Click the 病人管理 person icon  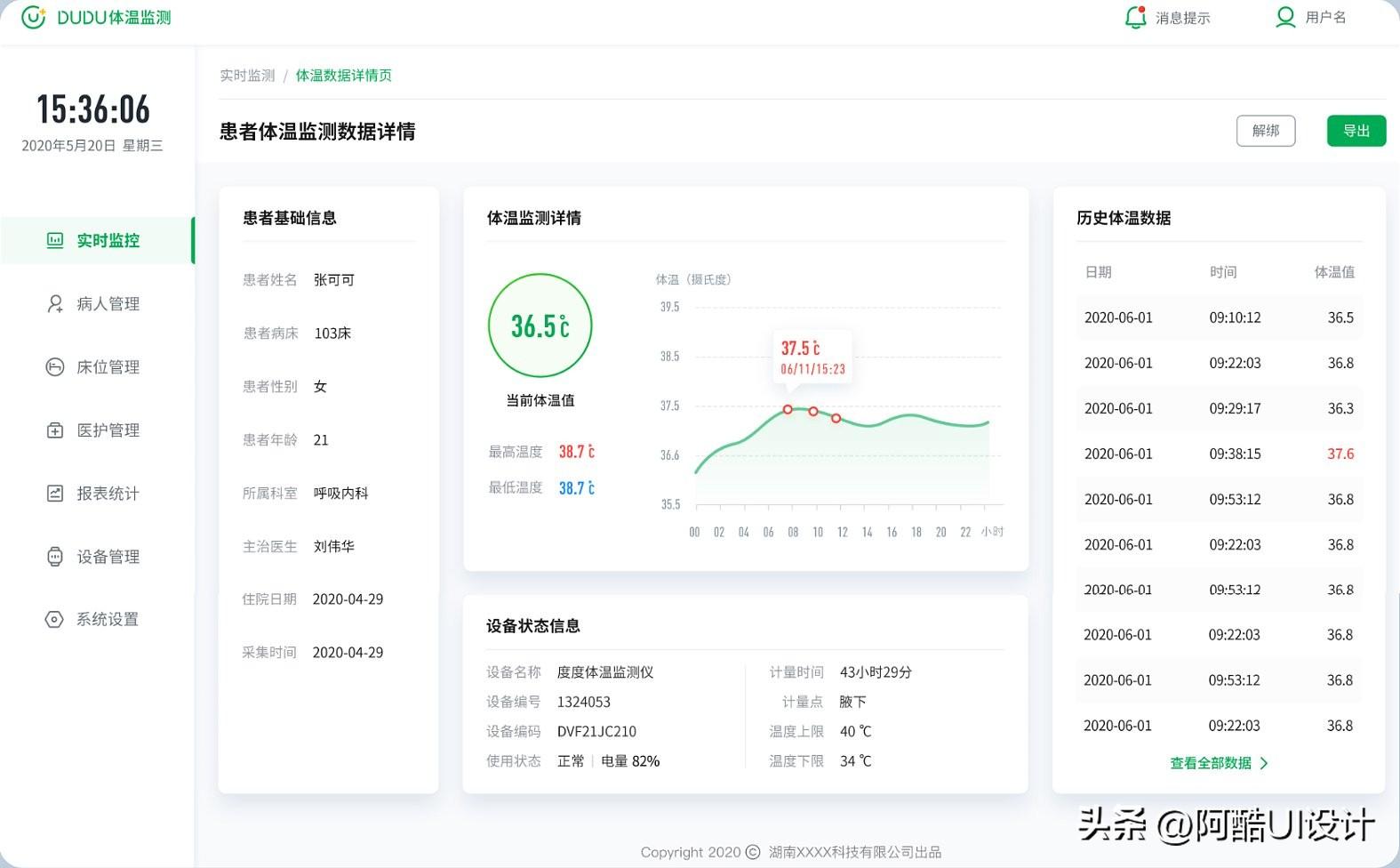(x=55, y=303)
